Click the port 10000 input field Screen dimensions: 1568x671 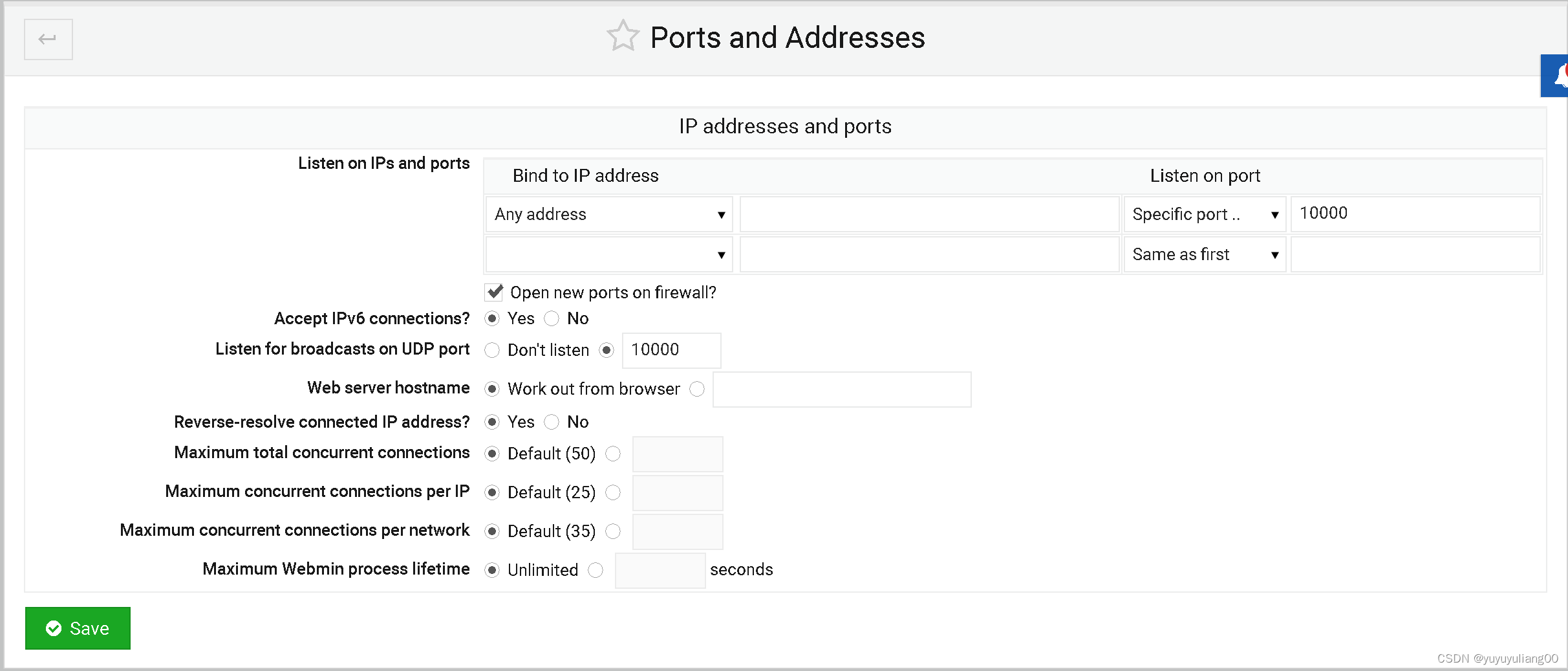1415,214
